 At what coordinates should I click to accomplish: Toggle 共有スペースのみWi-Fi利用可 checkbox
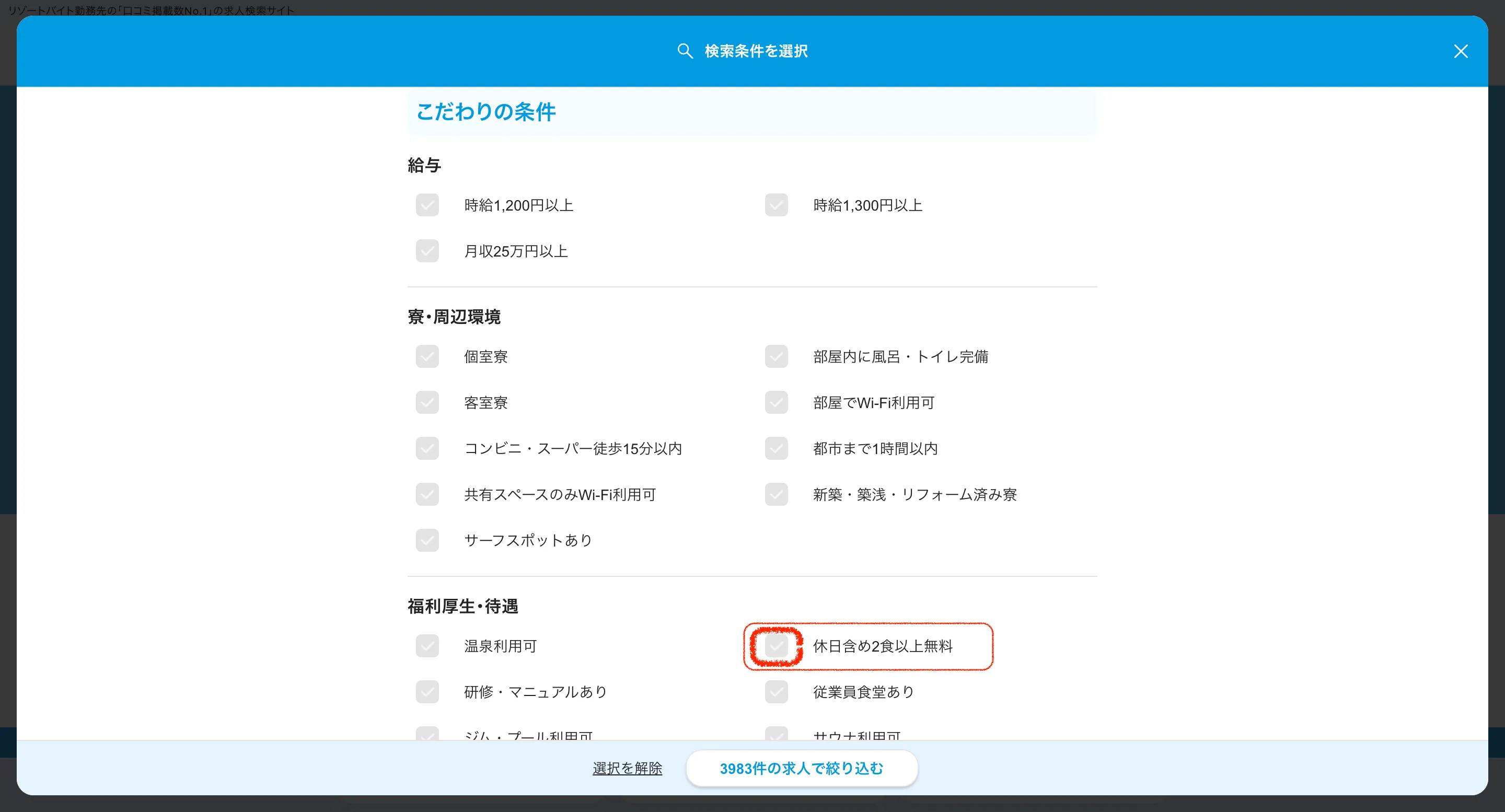pos(427,494)
